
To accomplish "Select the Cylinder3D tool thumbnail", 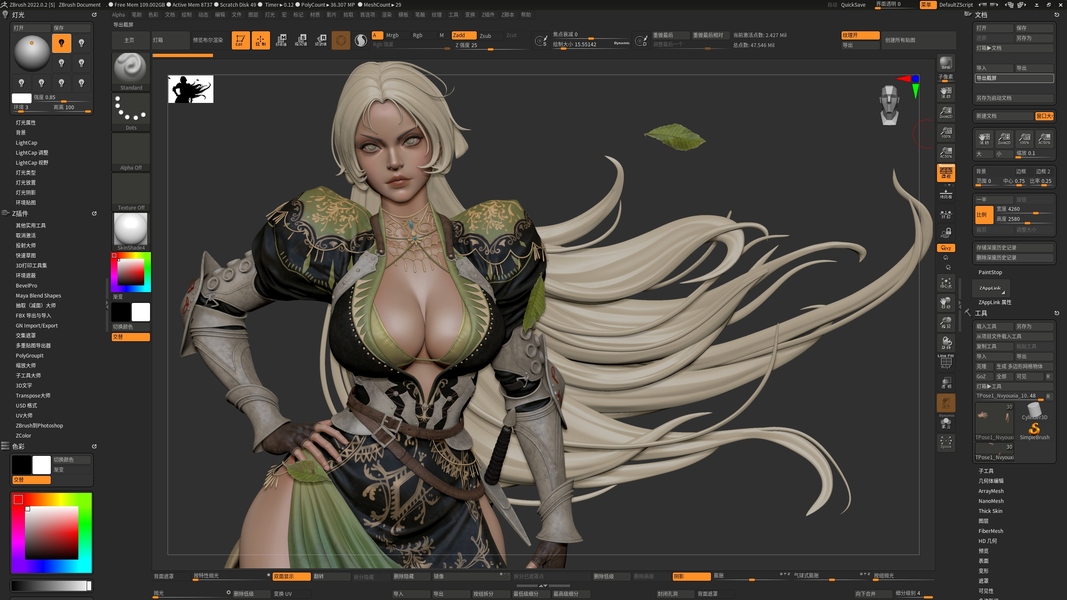I will point(1034,411).
